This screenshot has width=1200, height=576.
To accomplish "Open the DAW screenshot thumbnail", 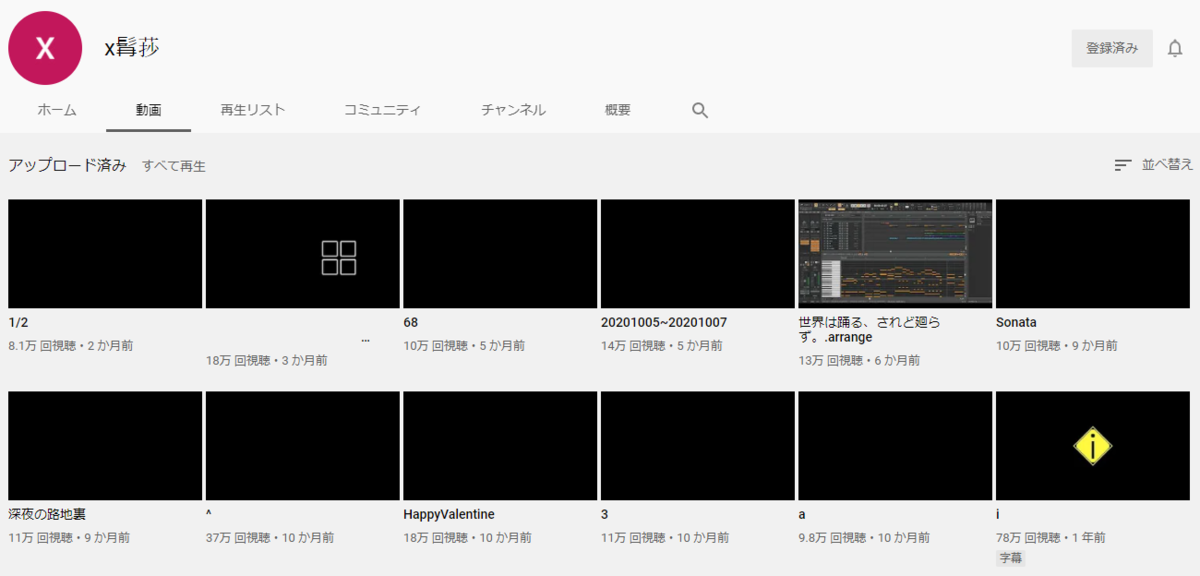I will pos(895,253).
